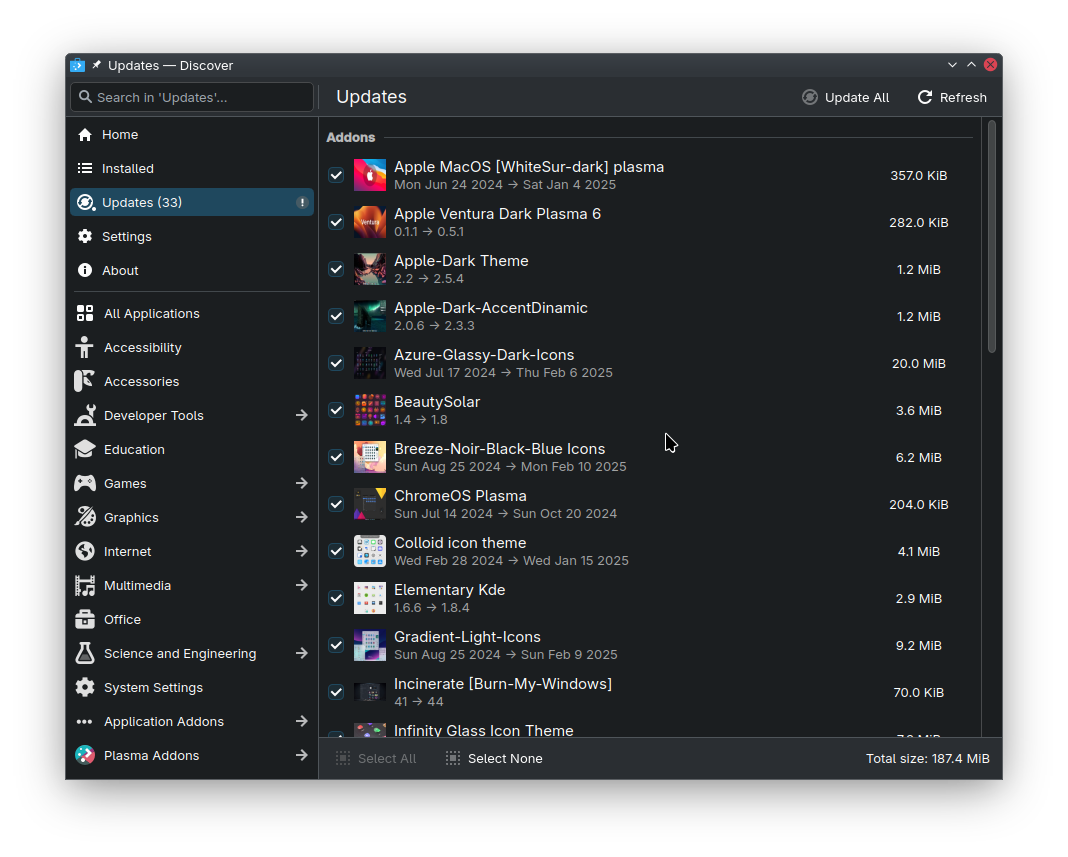The image size is (1068, 857).
Task: Click the Select All button
Action: [x=376, y=759]
